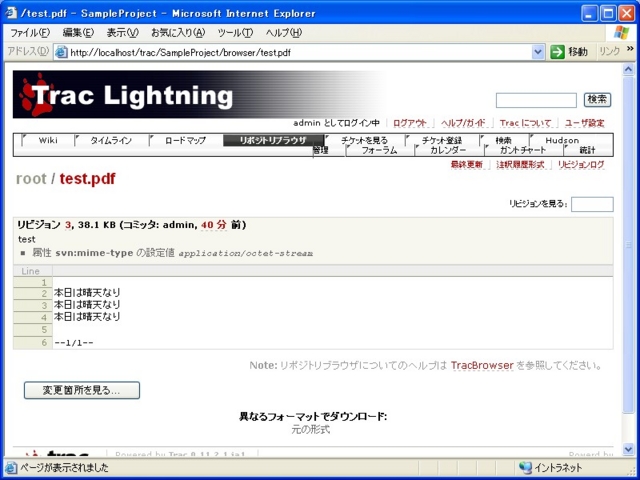Select the リポジトリブラウザ tab
The image size is (640, 480).
[x=273, y=140]
